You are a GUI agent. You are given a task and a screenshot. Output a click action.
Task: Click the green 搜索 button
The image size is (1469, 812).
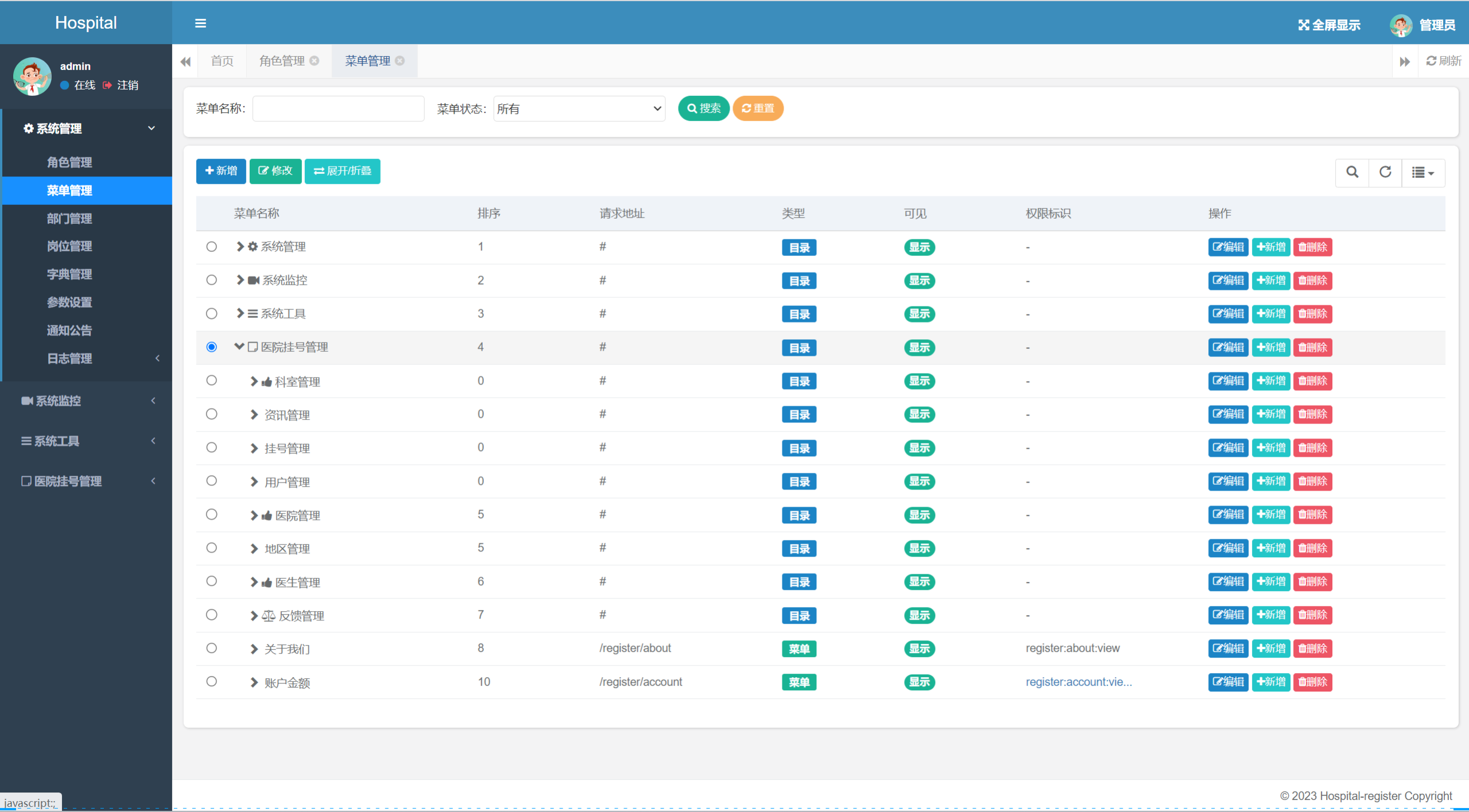click(x=703, y=108)
